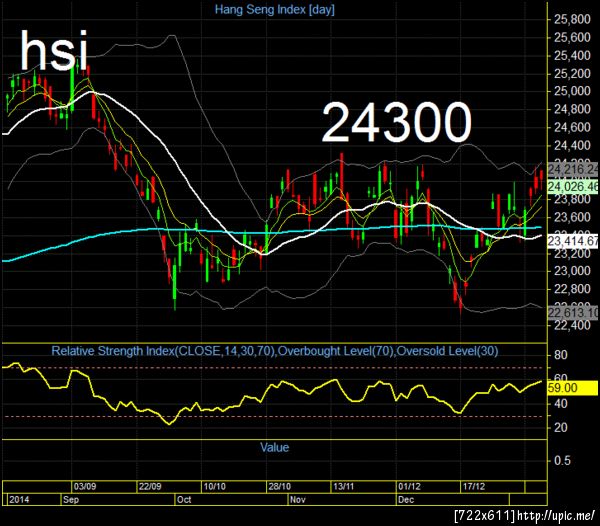Click the large 'hsi' label
The height and width of the screenshot is (526, 600).
click(54, 50)
